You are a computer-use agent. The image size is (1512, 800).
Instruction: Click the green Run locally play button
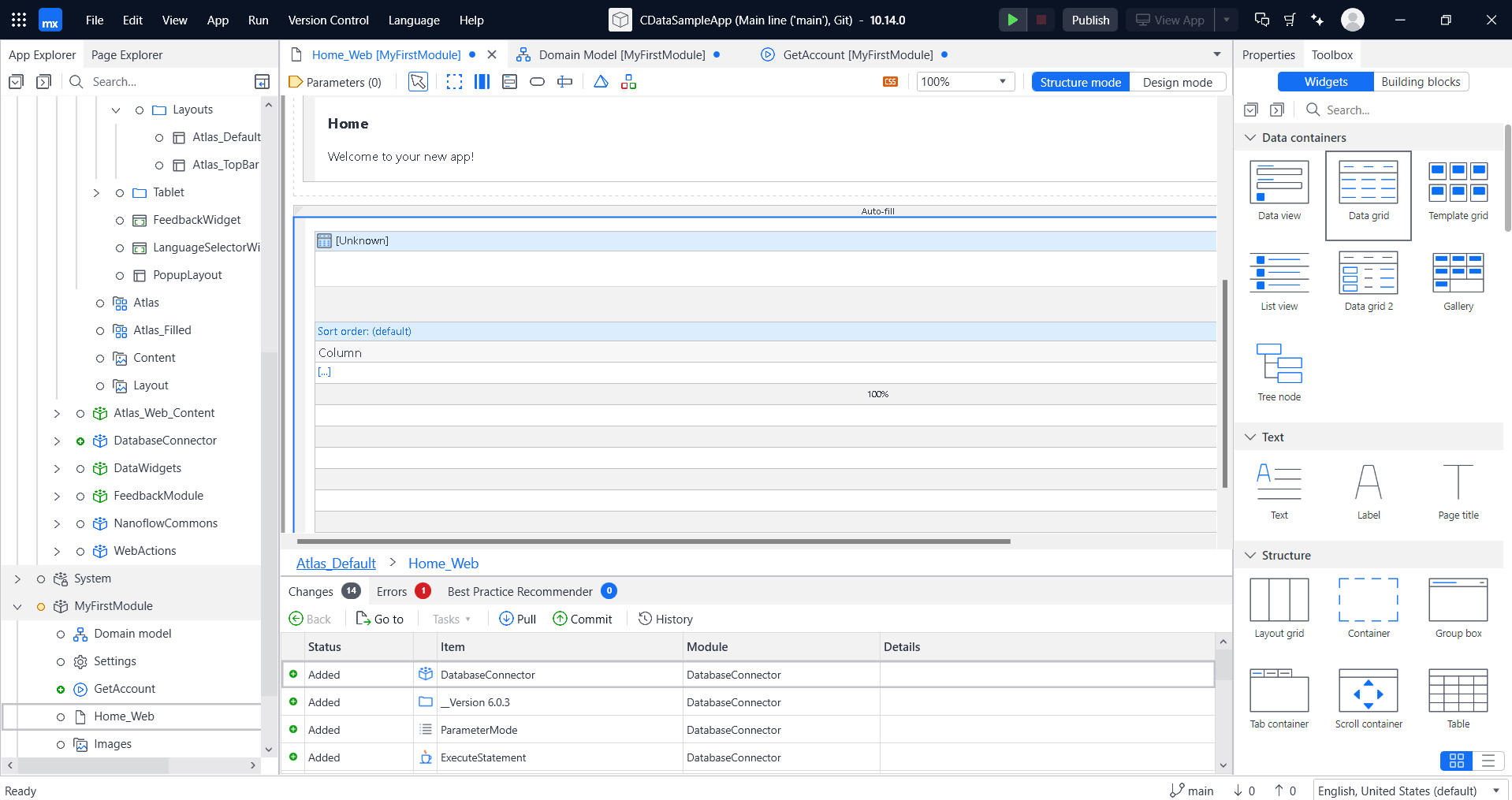(x=1012, y=20)
